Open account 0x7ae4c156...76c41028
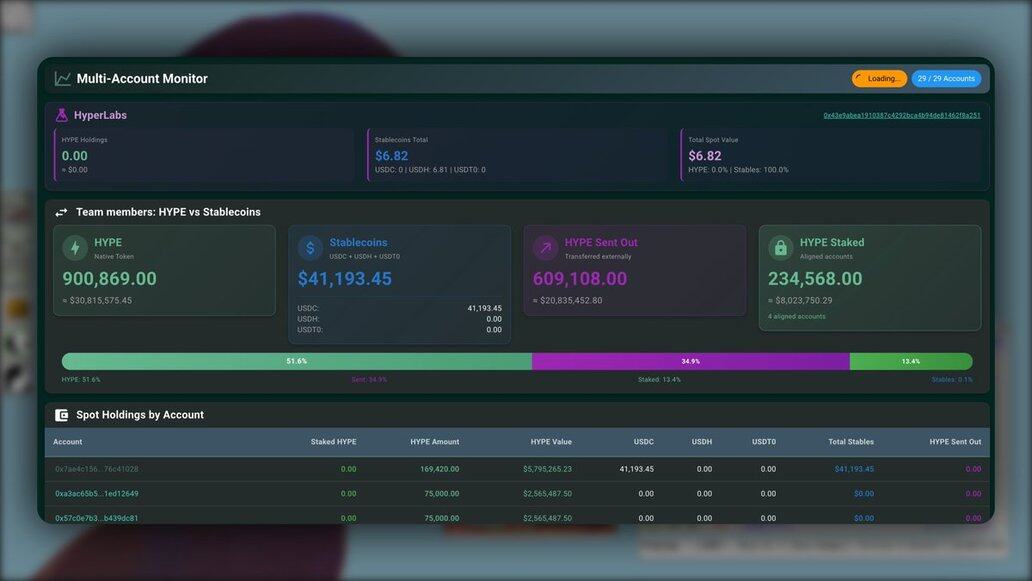Viewport: 1032px width, 581px height. pos(97,469)
